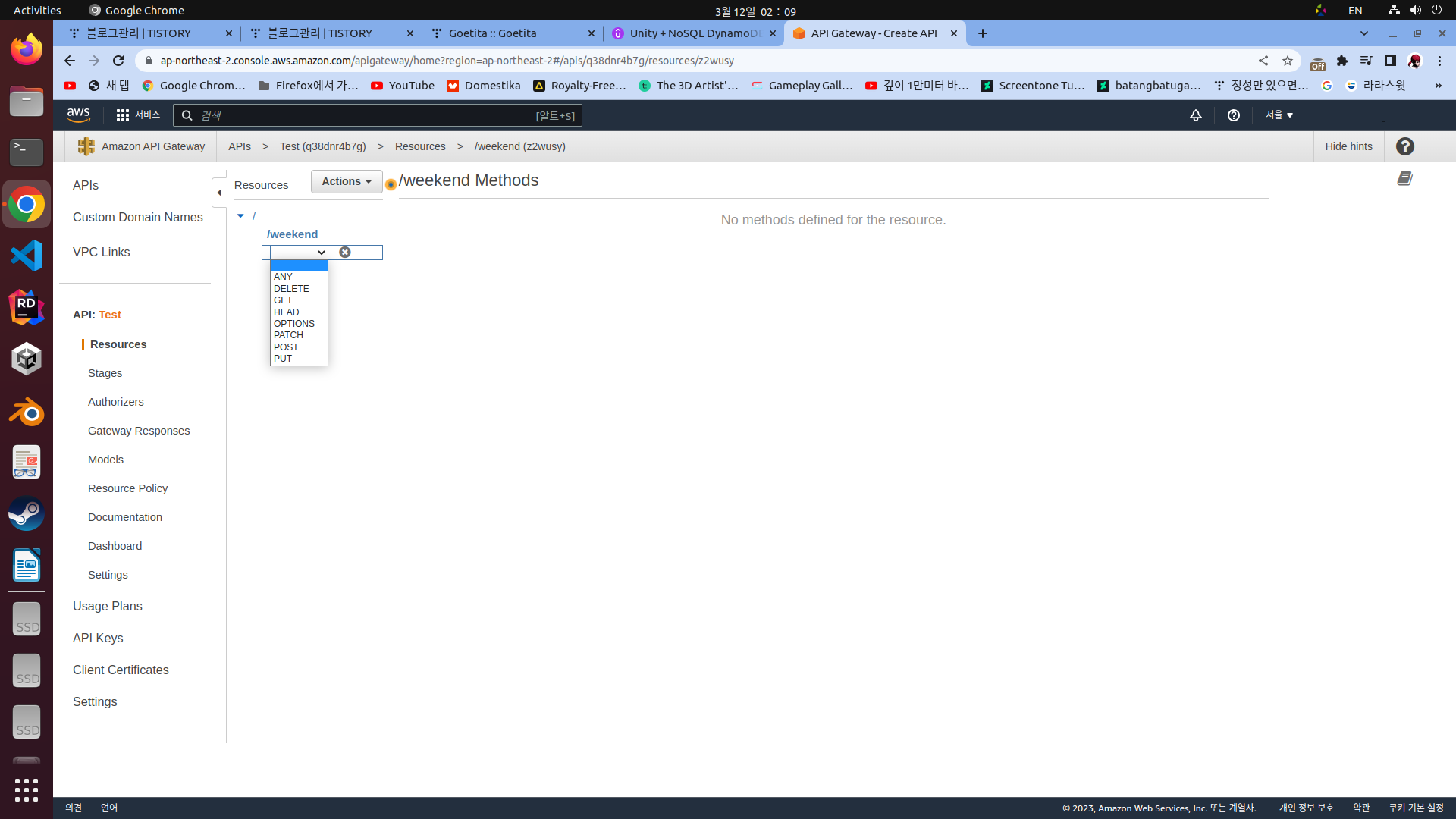Click the large question mark help icon
The image size is (1456, 819).
tap(1405, 146)
